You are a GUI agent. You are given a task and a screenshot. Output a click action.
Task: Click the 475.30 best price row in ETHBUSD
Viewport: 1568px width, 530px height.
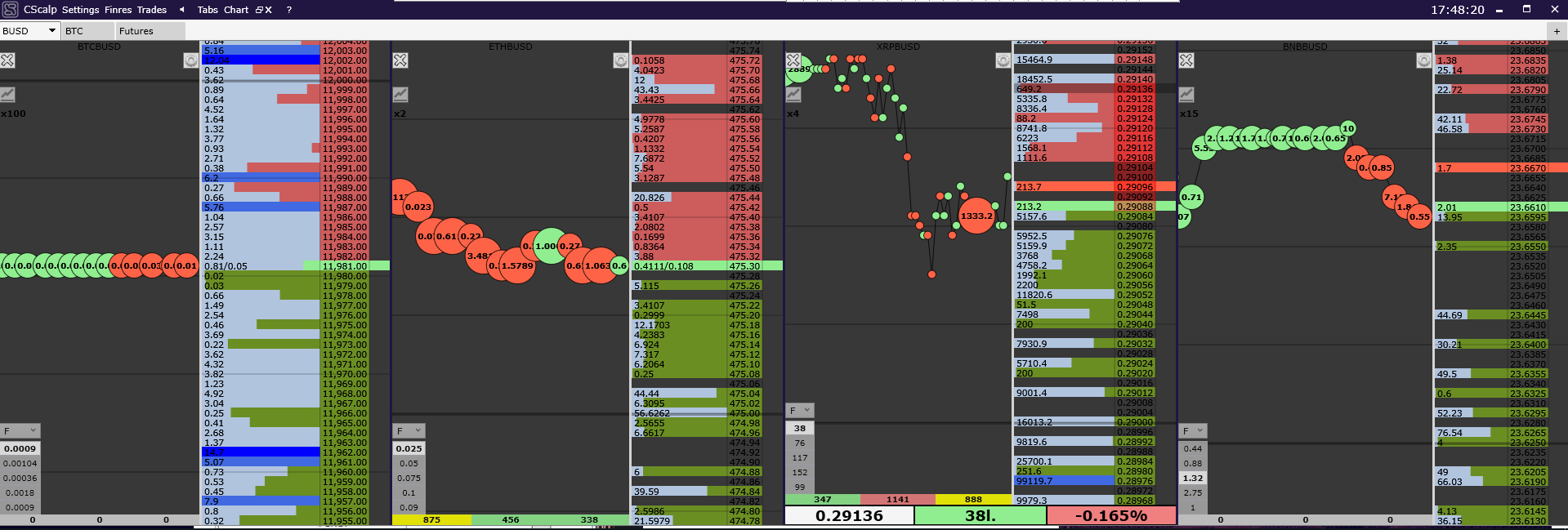[707, 266]
